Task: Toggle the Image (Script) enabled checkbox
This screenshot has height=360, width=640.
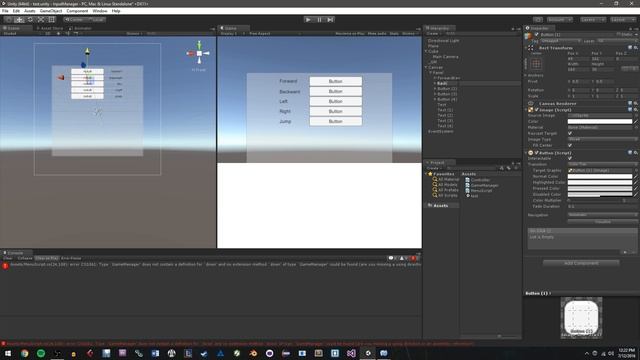Action: click(x=536, y=110)
